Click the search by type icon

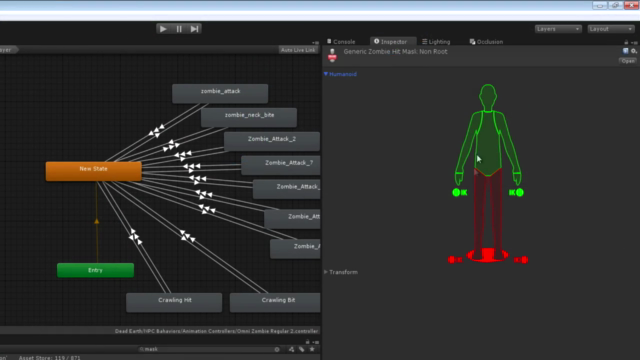click(x=291, y=349)
